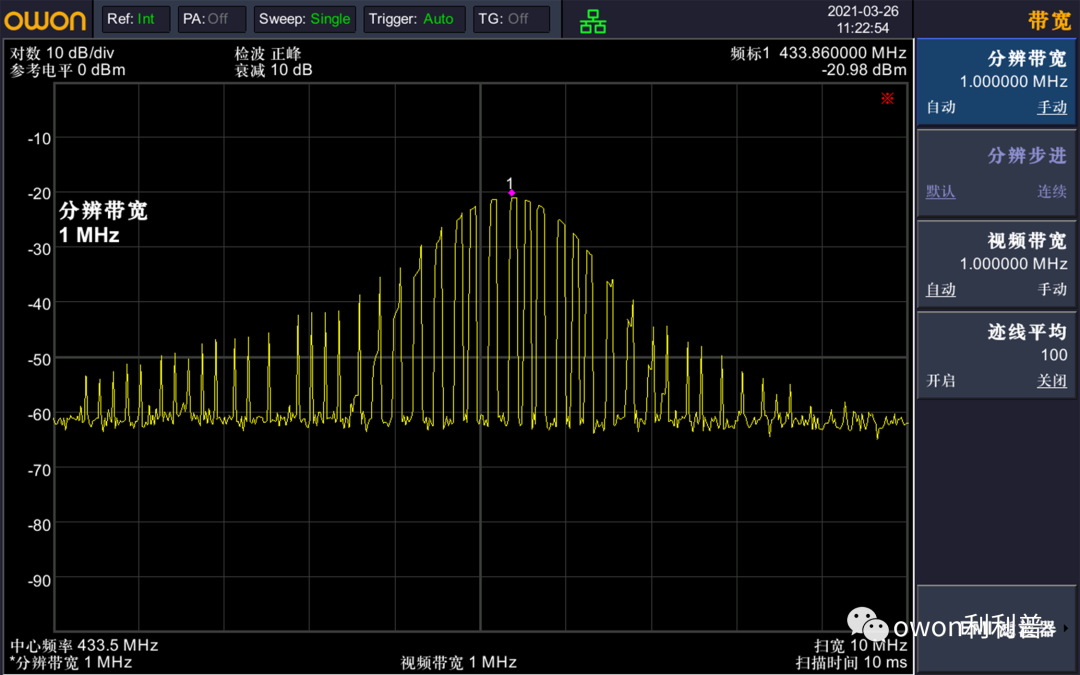Click the 1.000000 MHz value under 视频带宽
This screenshot has height=675, width=1080.
(x=1013, y=264)
